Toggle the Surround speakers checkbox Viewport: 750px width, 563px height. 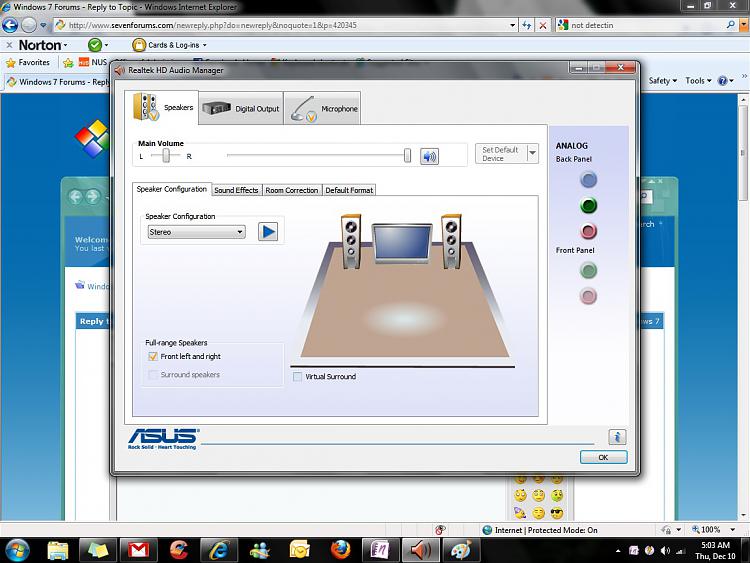click(x=153, y=375)
